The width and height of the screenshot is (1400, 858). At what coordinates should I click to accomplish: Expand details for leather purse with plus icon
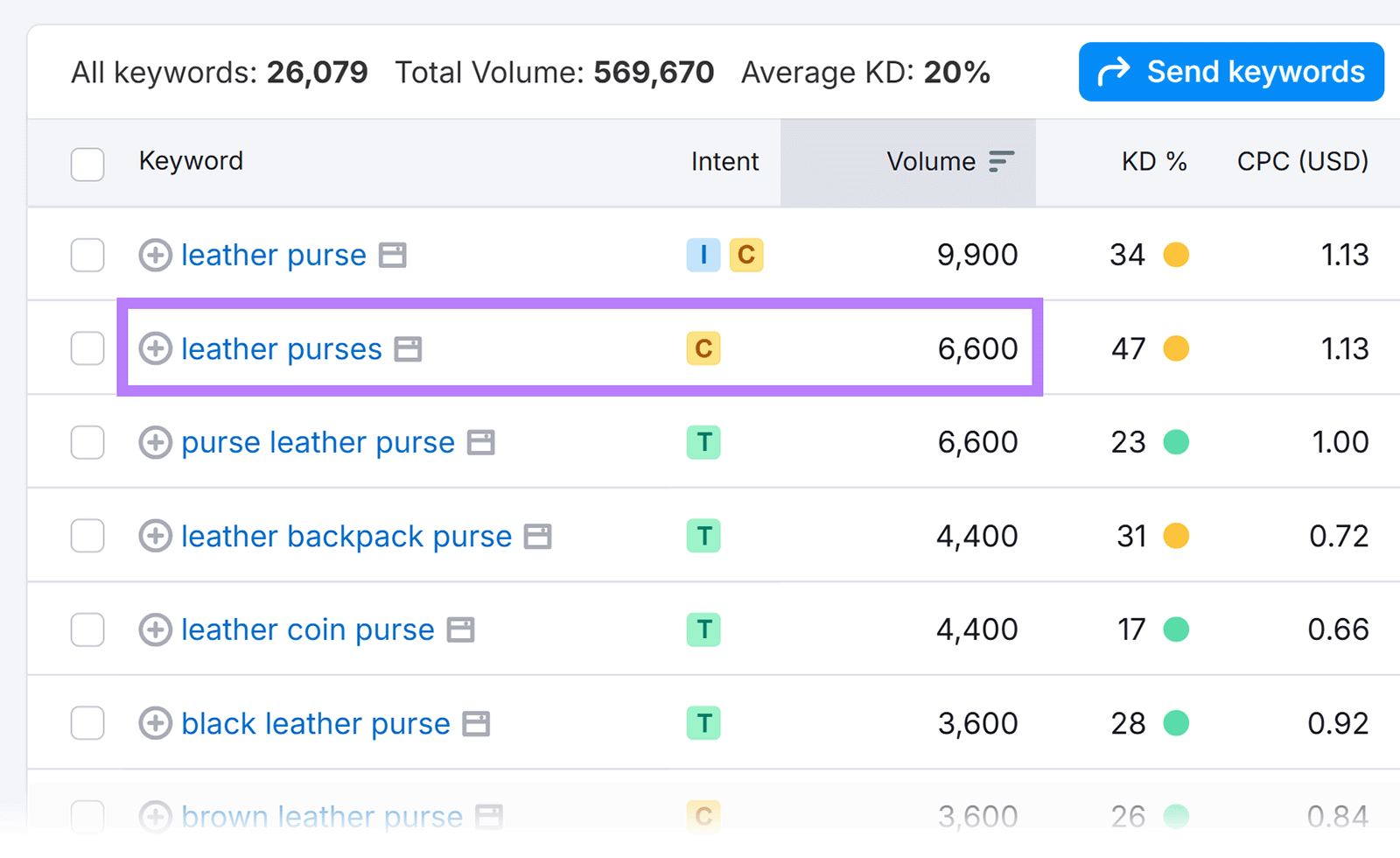click(x=155, y=255)
